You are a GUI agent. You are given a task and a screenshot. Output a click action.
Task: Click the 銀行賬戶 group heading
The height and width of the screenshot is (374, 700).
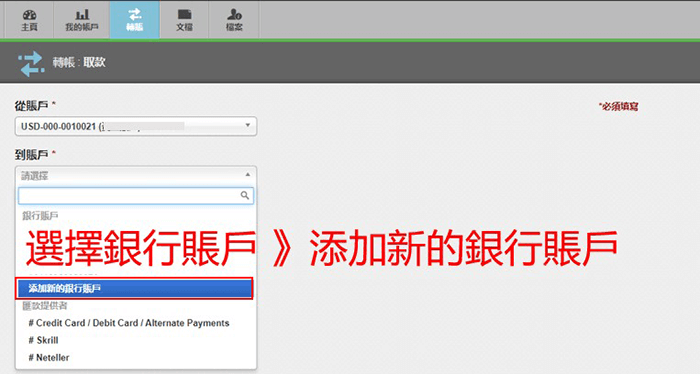pyautogui.click(x=40, y=216)
